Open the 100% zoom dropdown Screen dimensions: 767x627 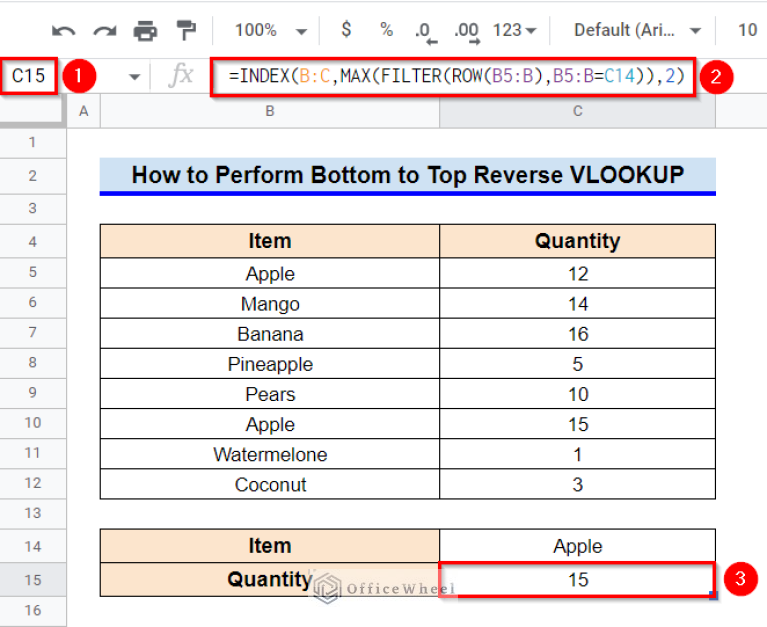pyautogui.click(x=271, y=30)
